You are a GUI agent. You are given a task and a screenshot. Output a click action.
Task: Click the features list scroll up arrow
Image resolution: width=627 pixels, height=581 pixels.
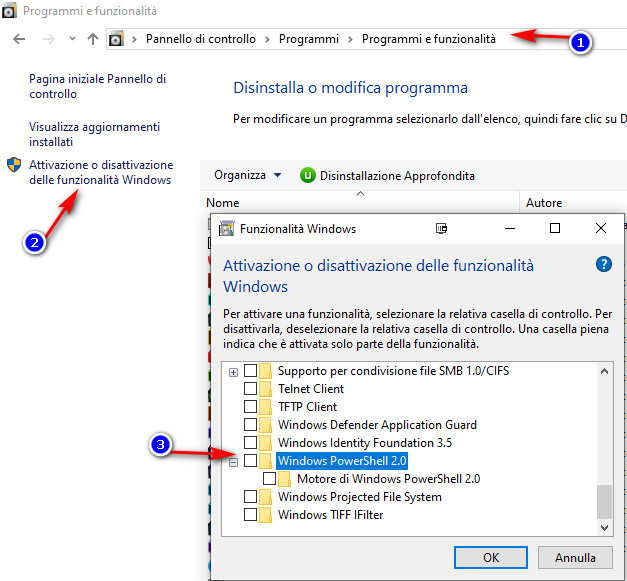click(604, 371)
